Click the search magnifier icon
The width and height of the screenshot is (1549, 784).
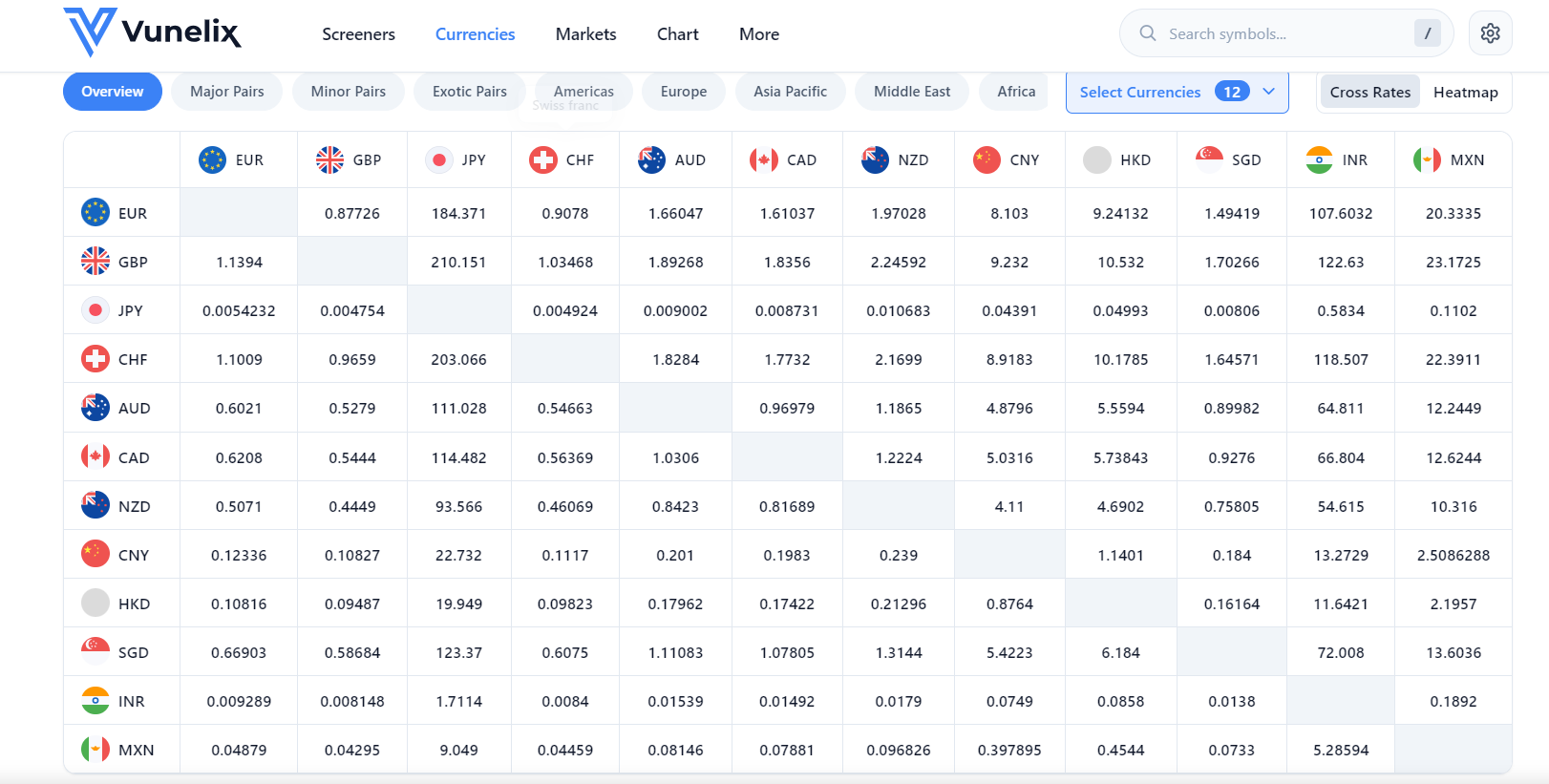point(1147,33)
